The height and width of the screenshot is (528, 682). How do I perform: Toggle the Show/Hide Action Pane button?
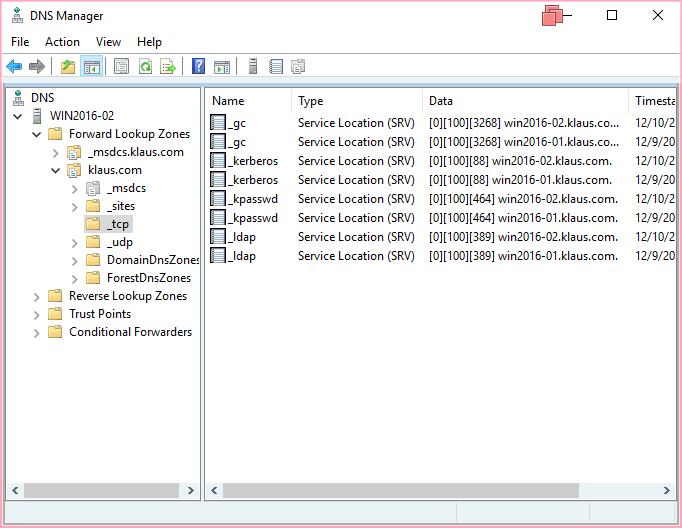(x=222, y=67)
